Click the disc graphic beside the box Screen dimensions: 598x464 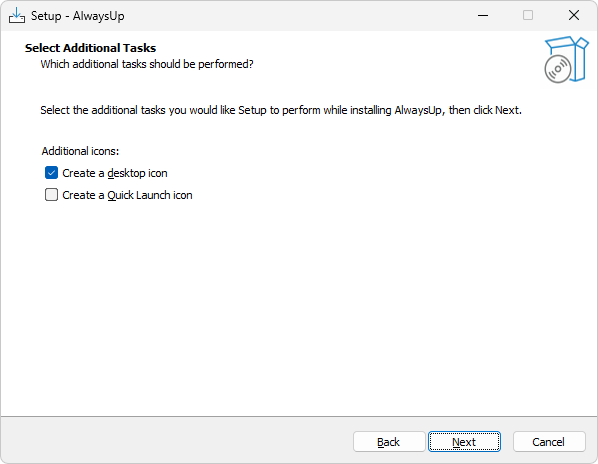tap(558, 69)
